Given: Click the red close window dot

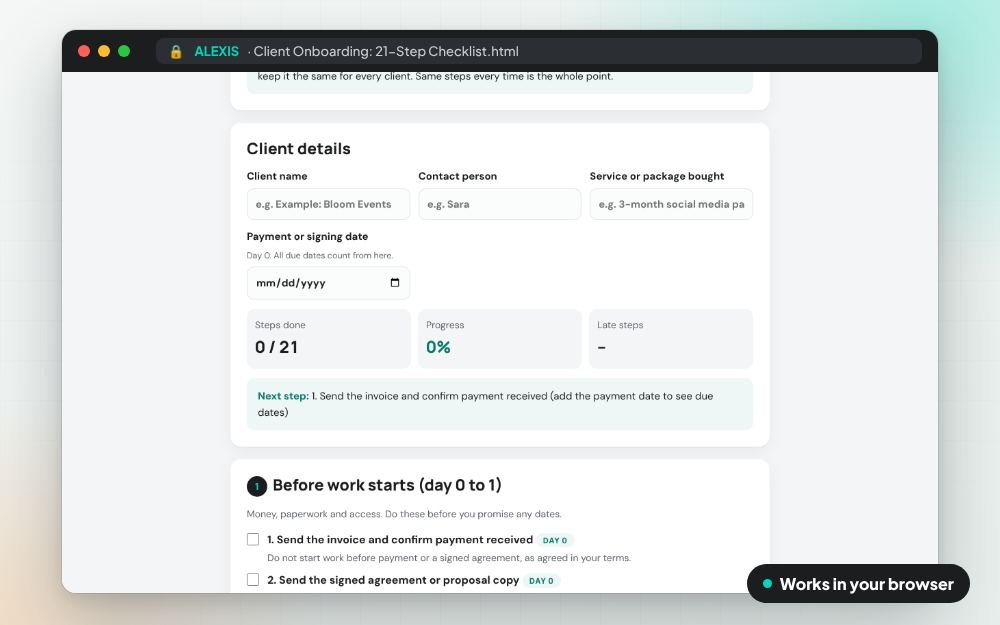Looking at the screenshot, I should (x=84, y=51).
